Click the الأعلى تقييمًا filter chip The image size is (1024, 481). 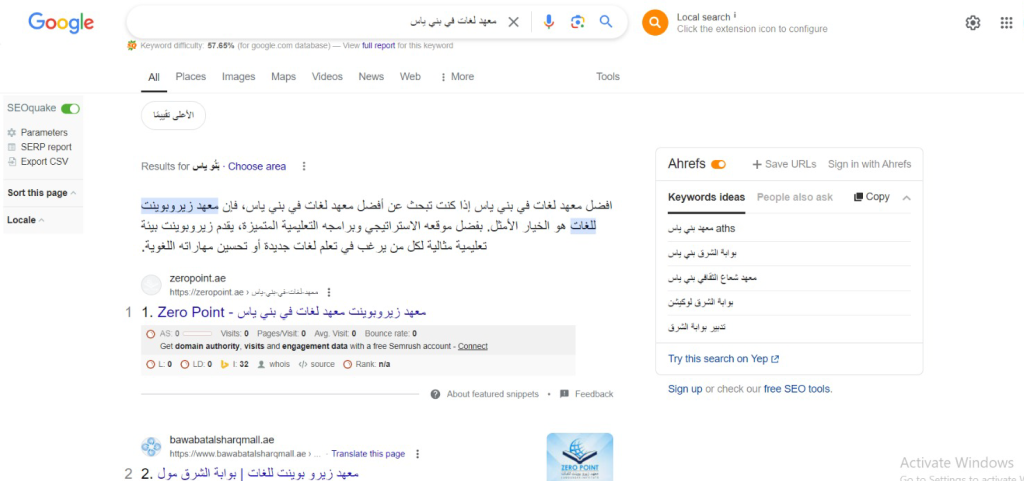(173, 116)
